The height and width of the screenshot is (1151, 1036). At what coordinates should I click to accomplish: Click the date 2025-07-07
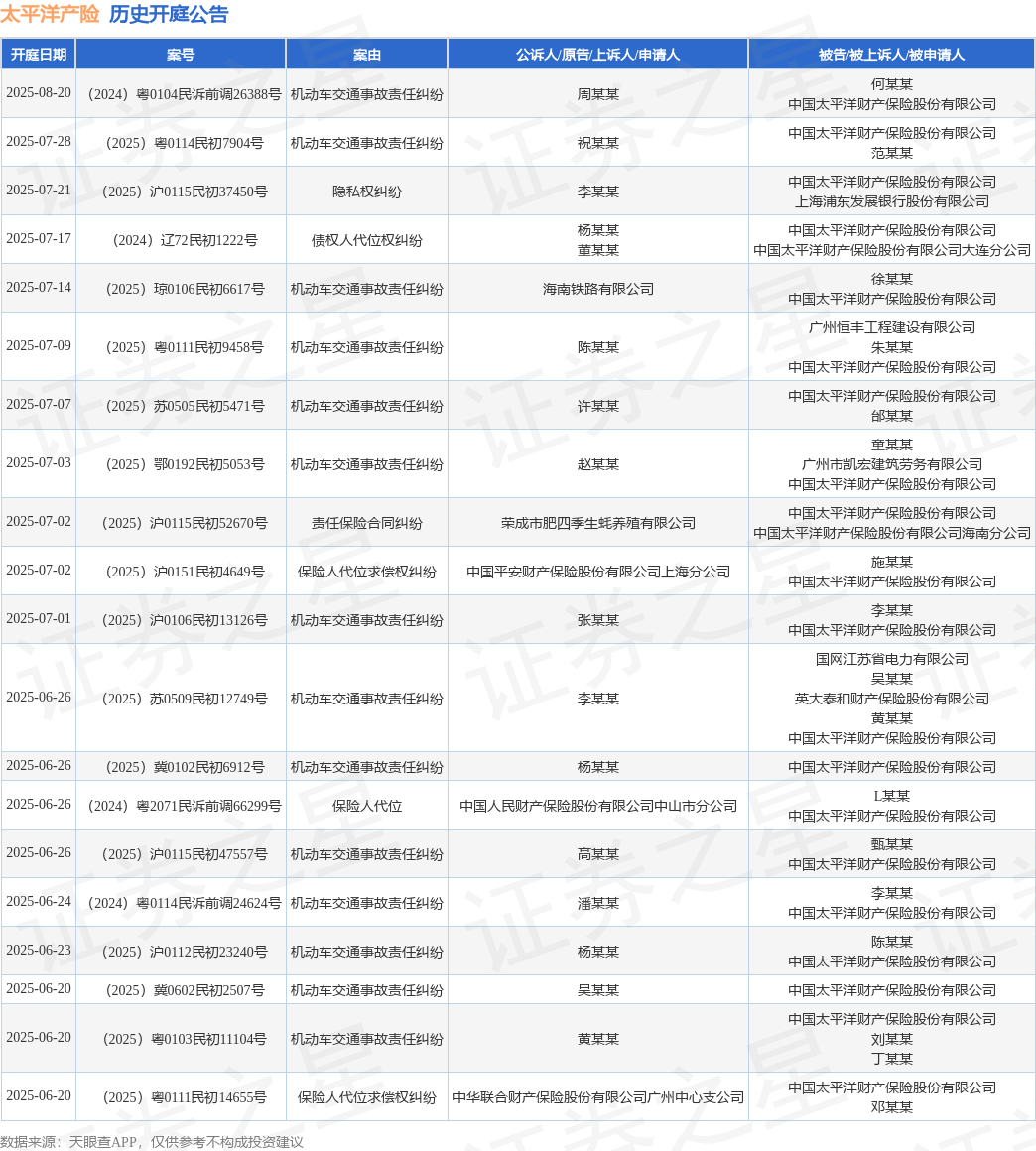(39, 405)
